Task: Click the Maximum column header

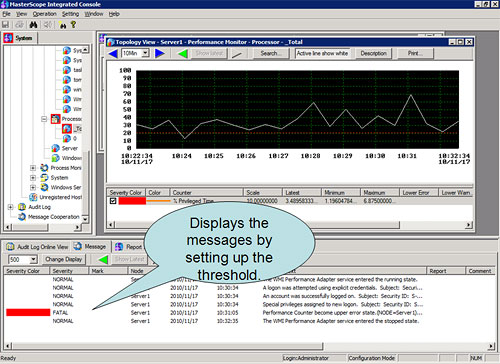Action: [380, 193]
